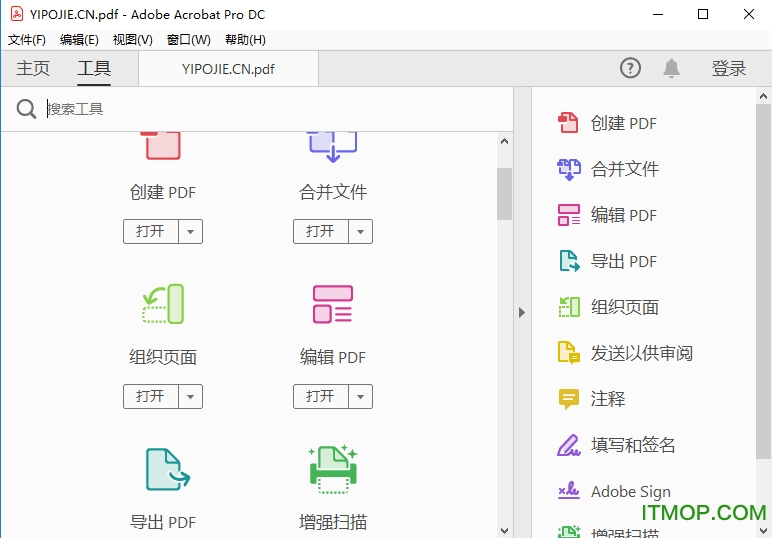Click the Create PDF large icon in tools grid
The width and height of the screenshot is (772, 538).
(x=163, y=146)
